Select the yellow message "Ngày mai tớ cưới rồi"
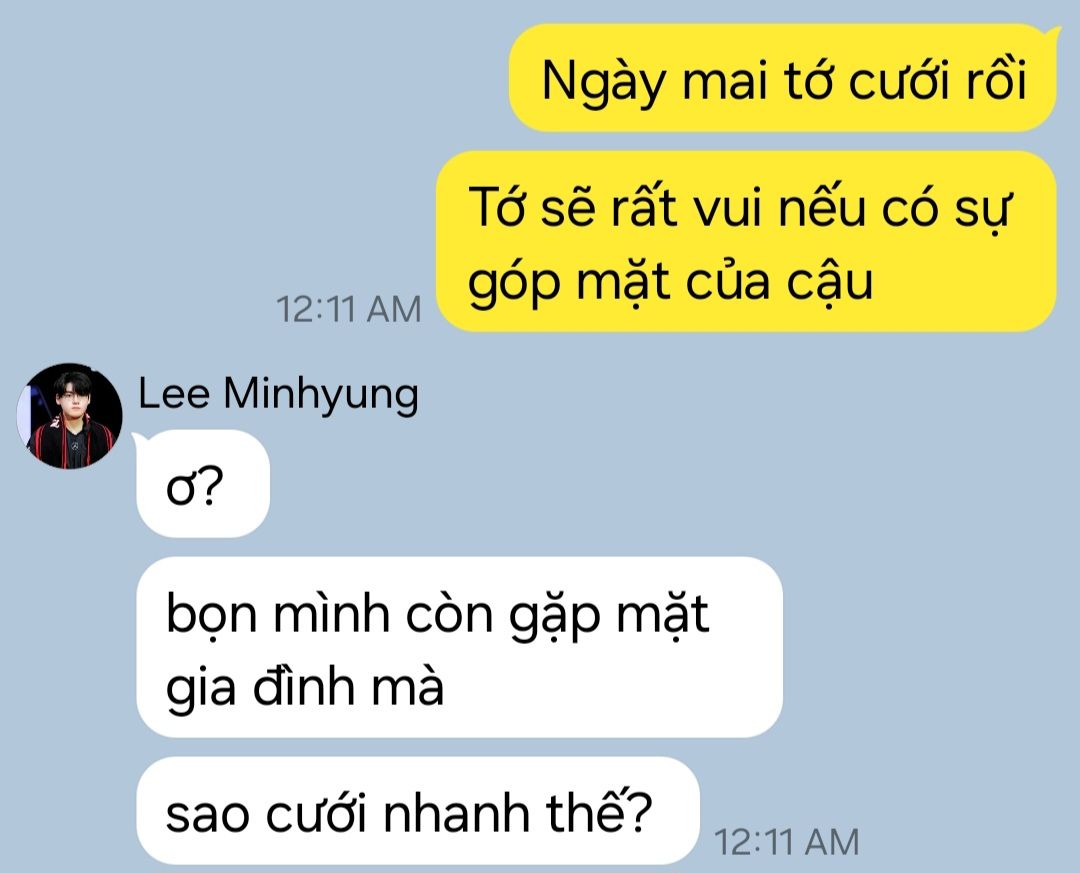1080x873 pixels. 782,78
